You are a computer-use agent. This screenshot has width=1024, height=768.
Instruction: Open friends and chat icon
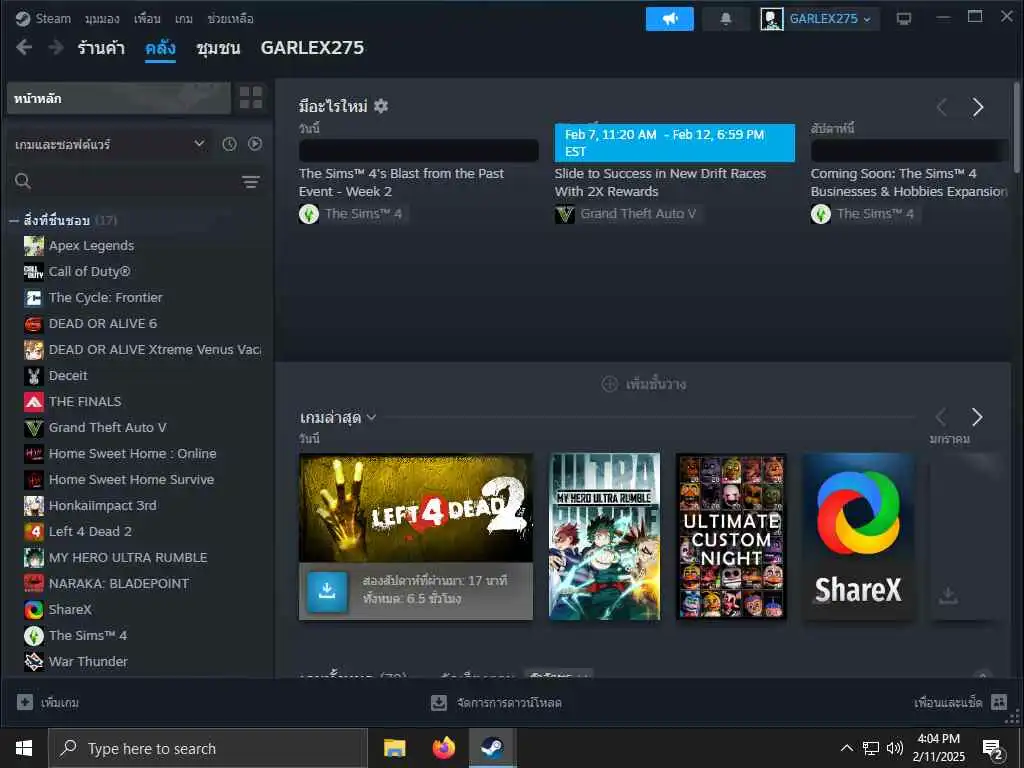click(x=999, y=703)
